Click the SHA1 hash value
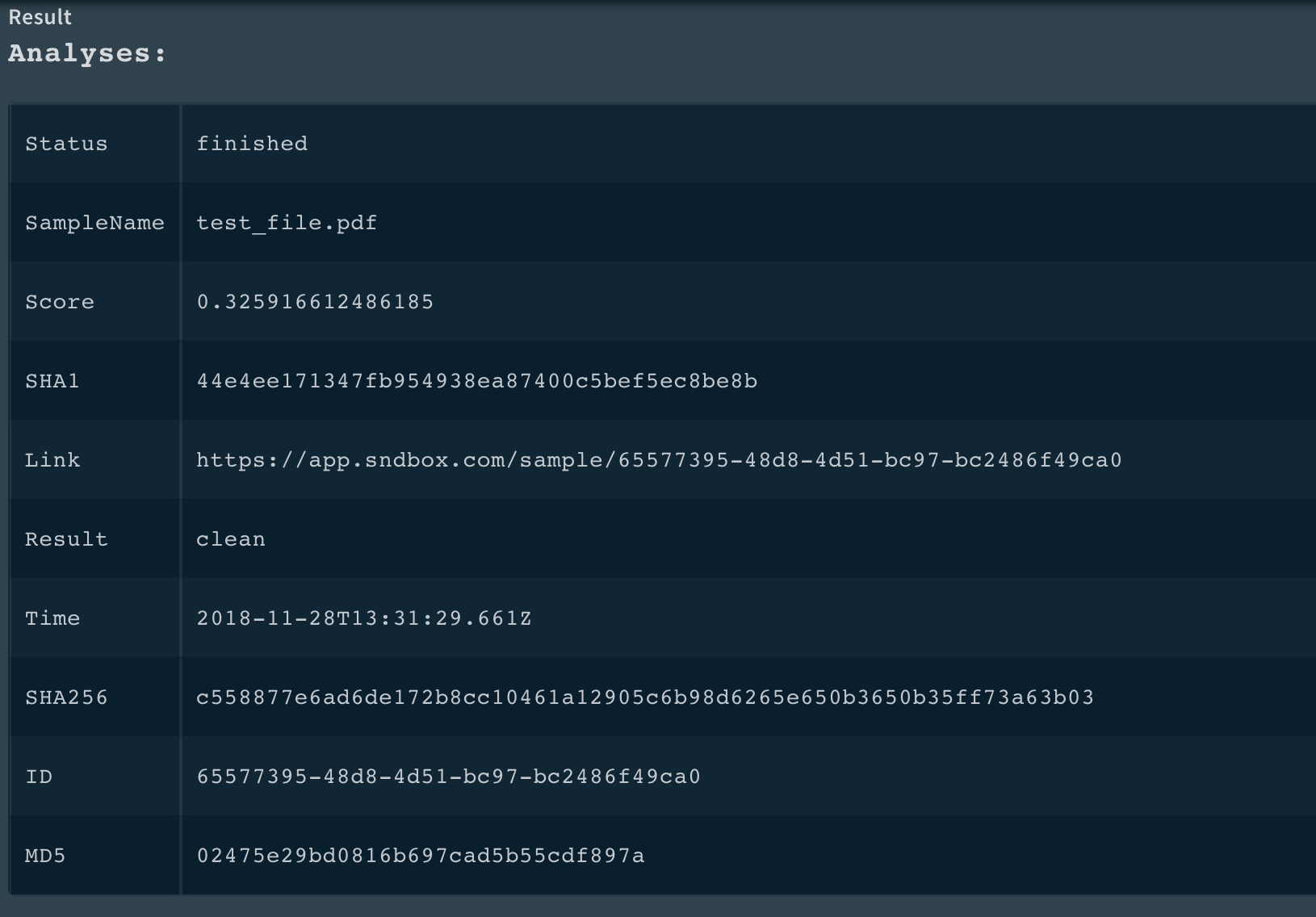 tap(477, 381)
